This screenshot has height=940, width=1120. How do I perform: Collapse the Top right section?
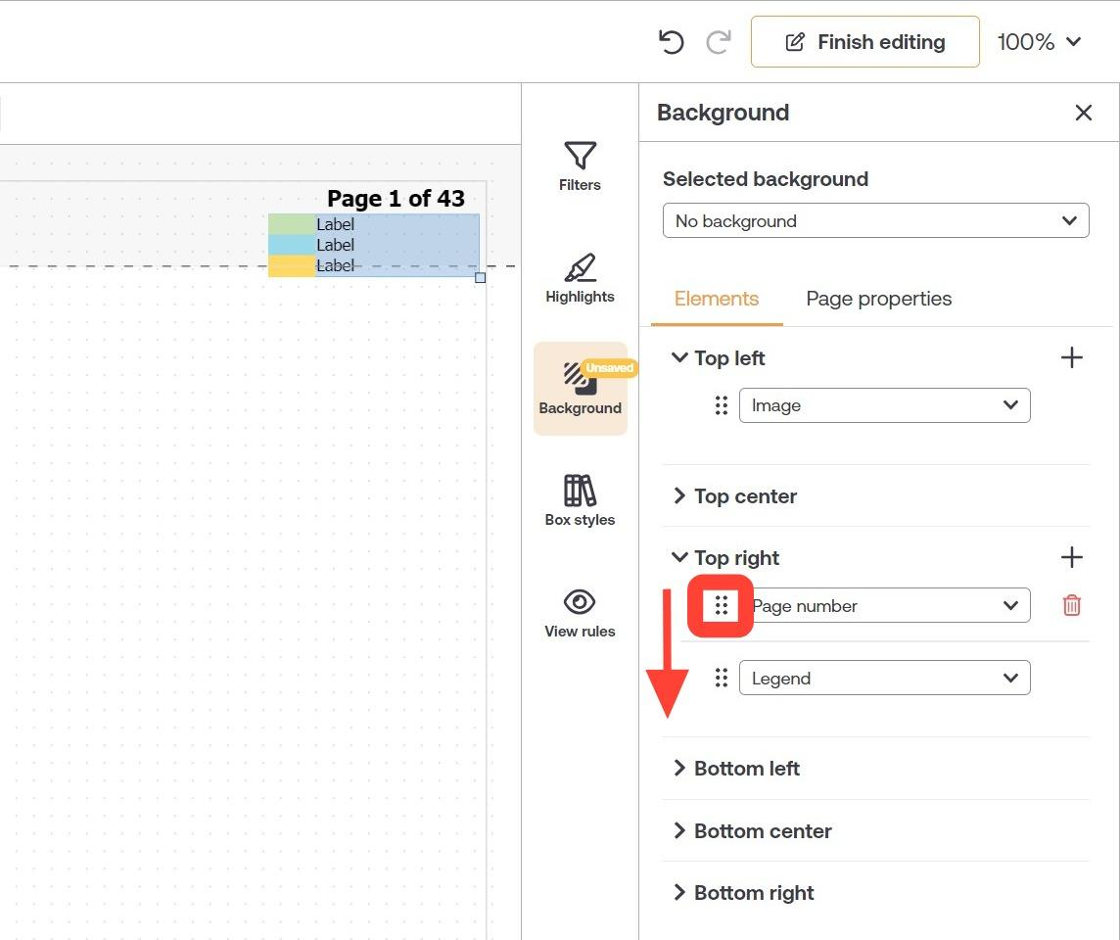point(726,558)
